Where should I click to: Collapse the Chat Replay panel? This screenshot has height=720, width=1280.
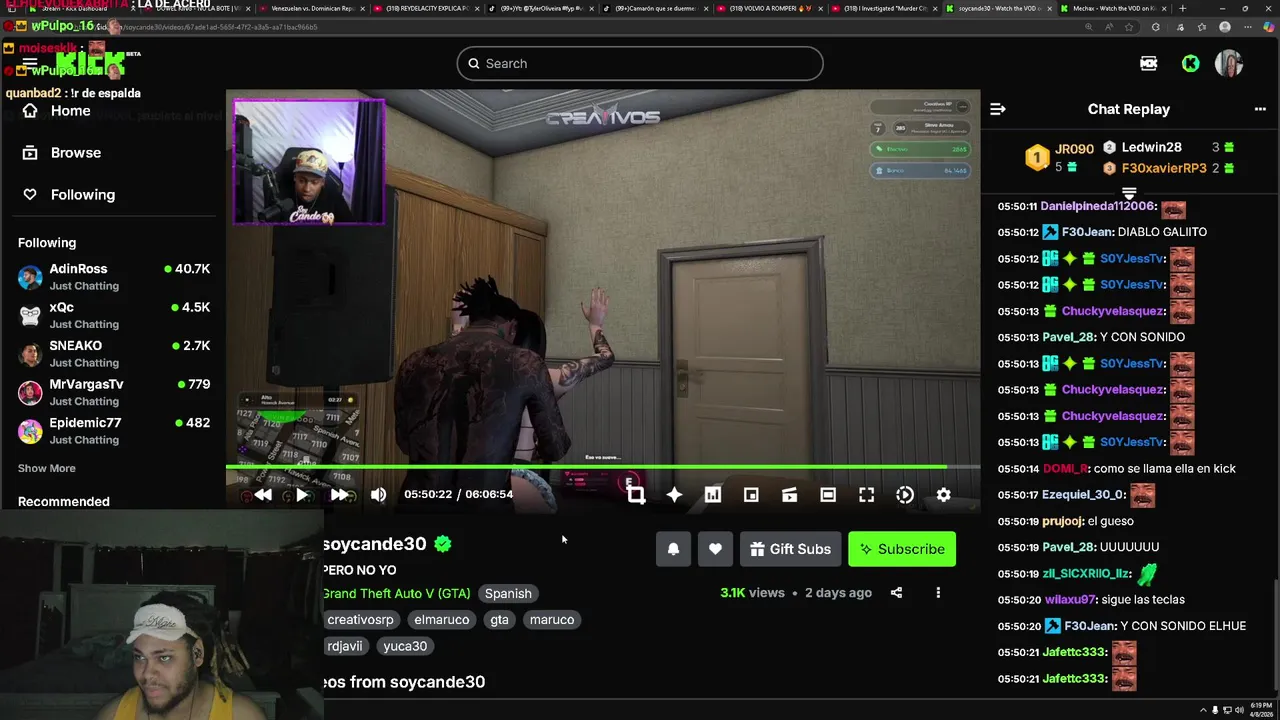click(x=997, y=109)
